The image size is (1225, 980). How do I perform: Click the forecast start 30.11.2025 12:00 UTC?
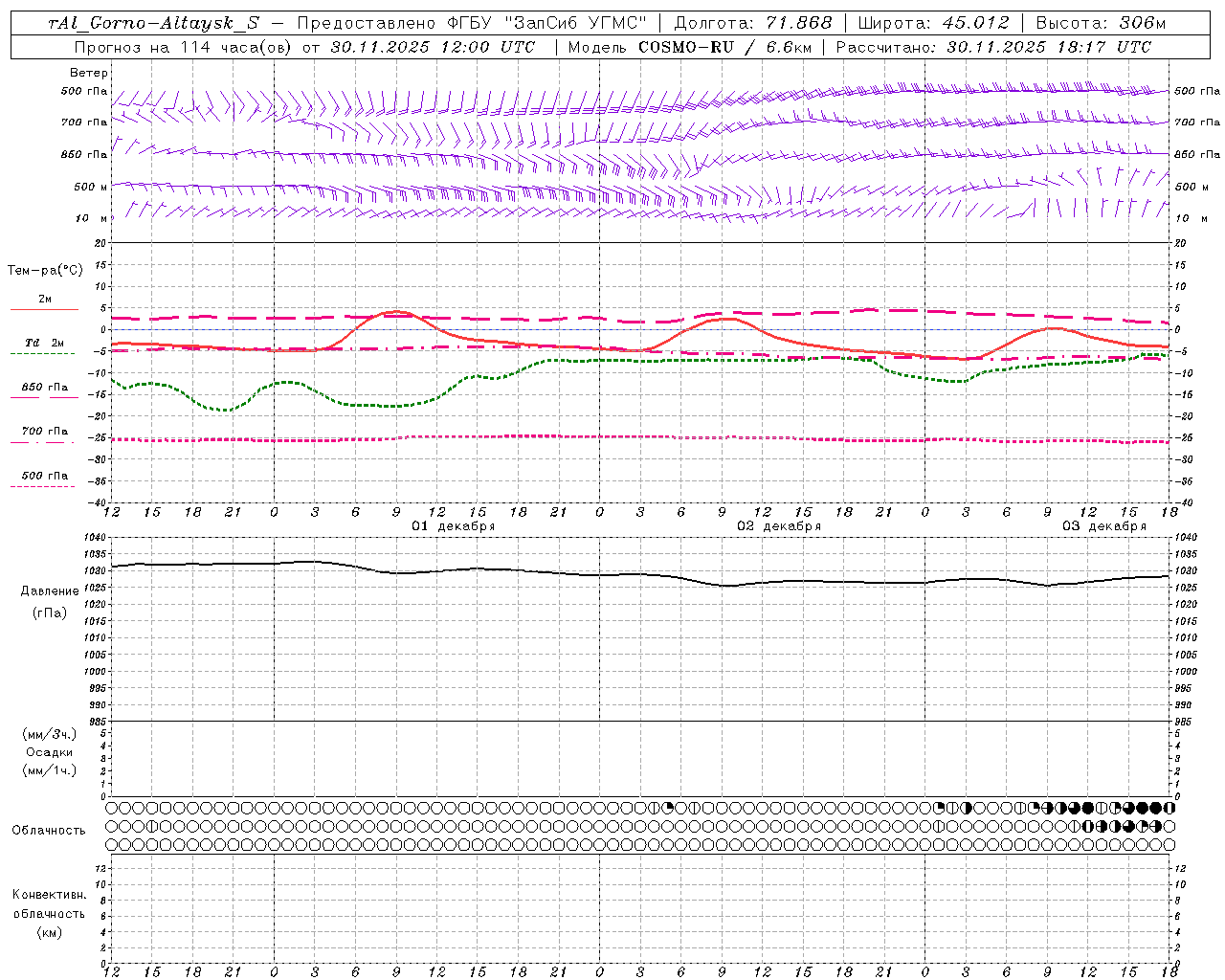point(433,47)
